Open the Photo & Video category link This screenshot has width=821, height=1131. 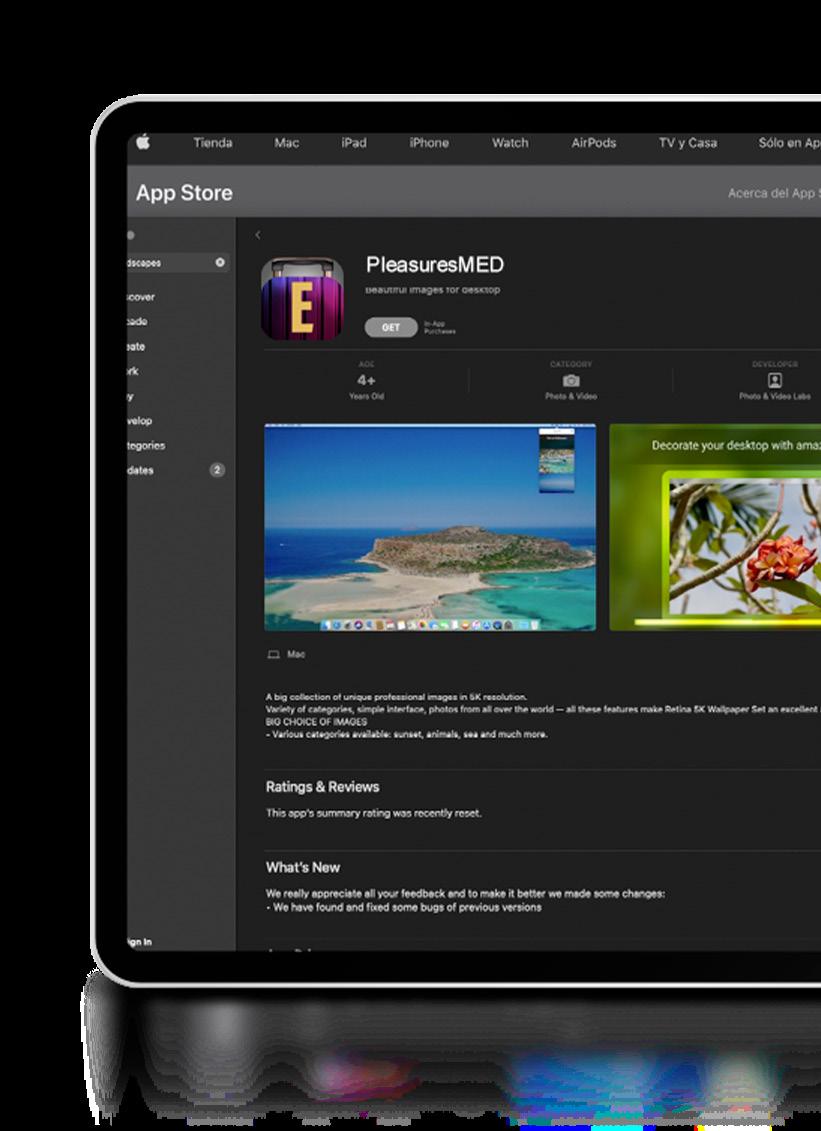point(571,396)
